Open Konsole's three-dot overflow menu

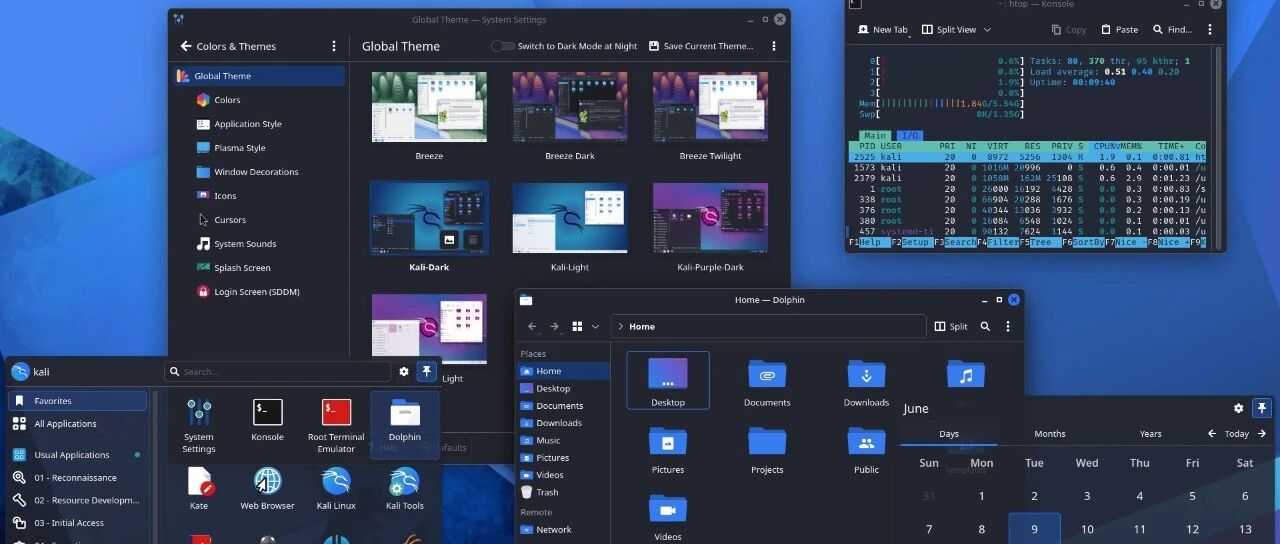(x=1210, y=30)
